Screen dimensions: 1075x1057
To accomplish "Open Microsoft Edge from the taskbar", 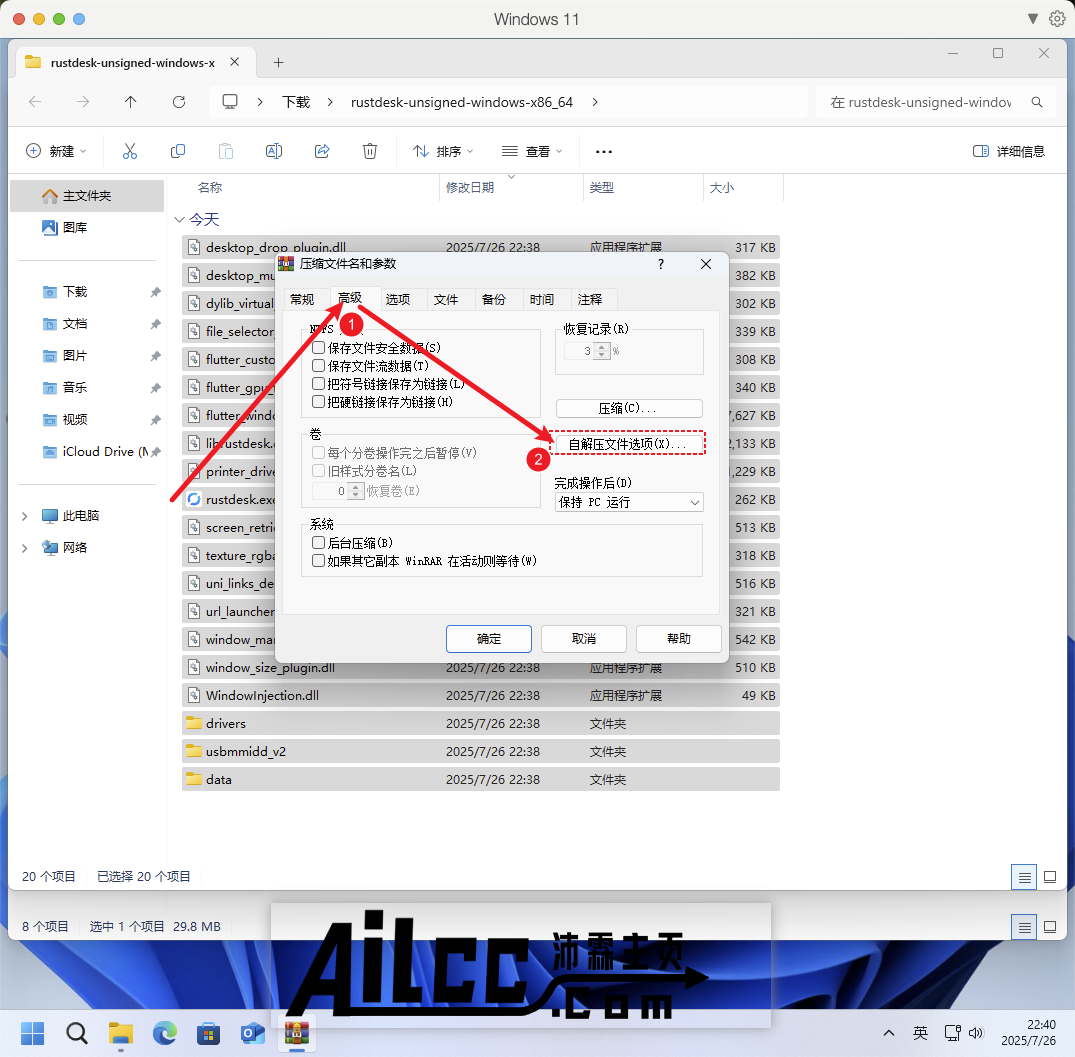I will (x=165, y=1033).
